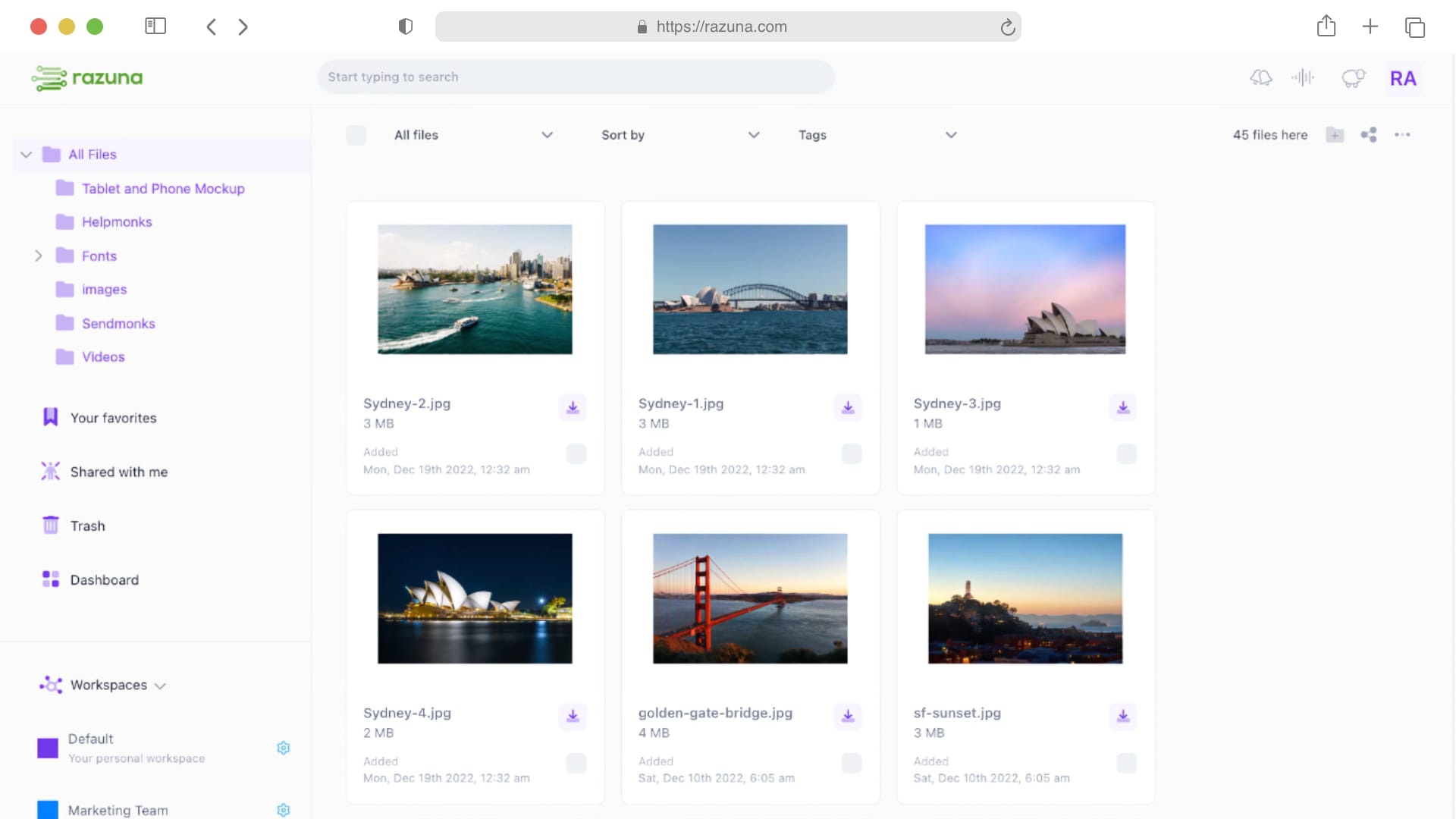This screenshot has height=819, width=1456.
Task: Download Sydney-1.jpg
Action: pos(848,407)
